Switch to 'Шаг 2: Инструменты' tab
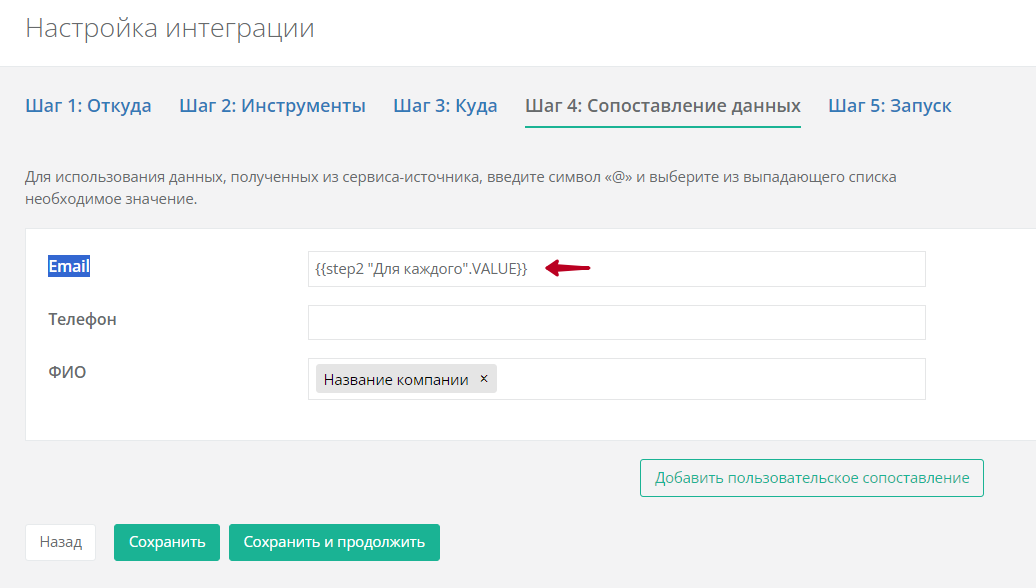 coord(272,106)
